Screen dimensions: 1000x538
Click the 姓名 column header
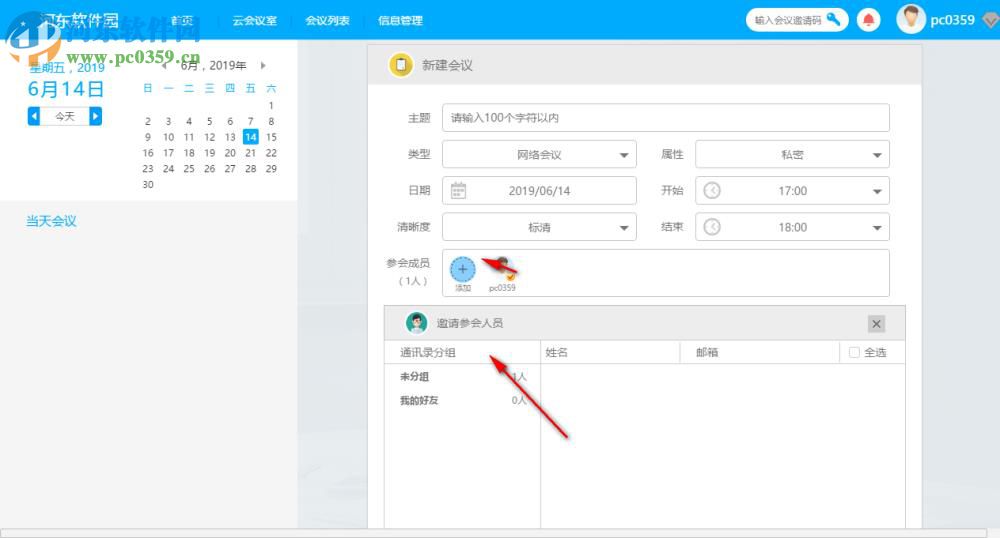pos(557,353)
